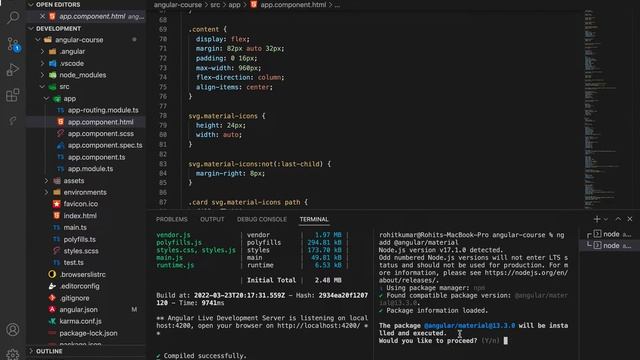Open app.component.spec.ts file
The image size is (640, 360).
click(105, 145)
